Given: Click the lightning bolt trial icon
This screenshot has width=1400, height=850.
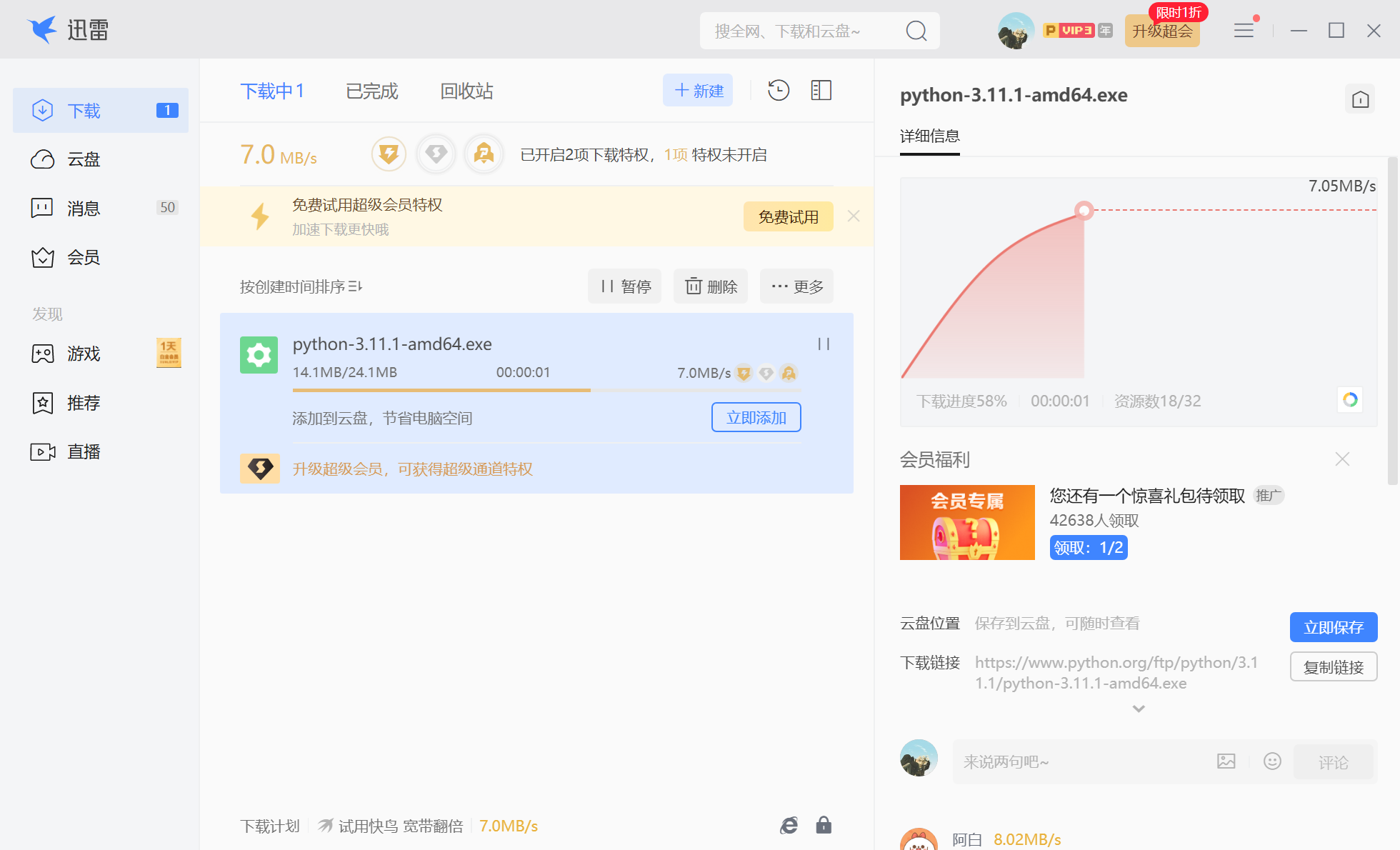Looking at the screenshot, I should 260,216.
